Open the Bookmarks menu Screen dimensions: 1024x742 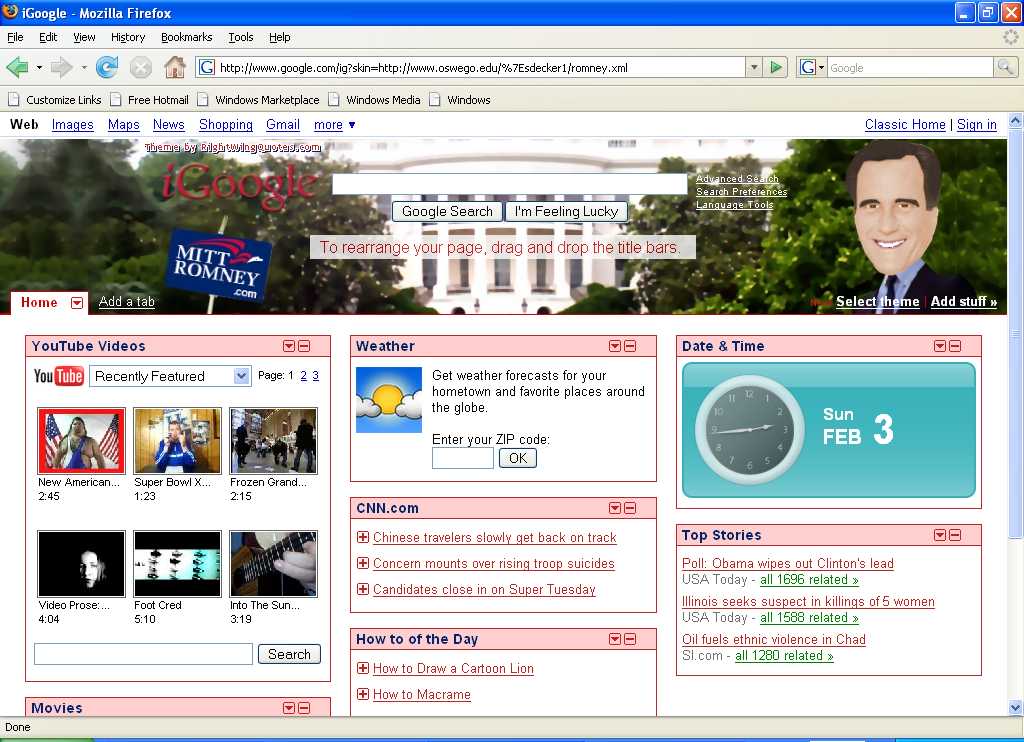tap(187, 37)
